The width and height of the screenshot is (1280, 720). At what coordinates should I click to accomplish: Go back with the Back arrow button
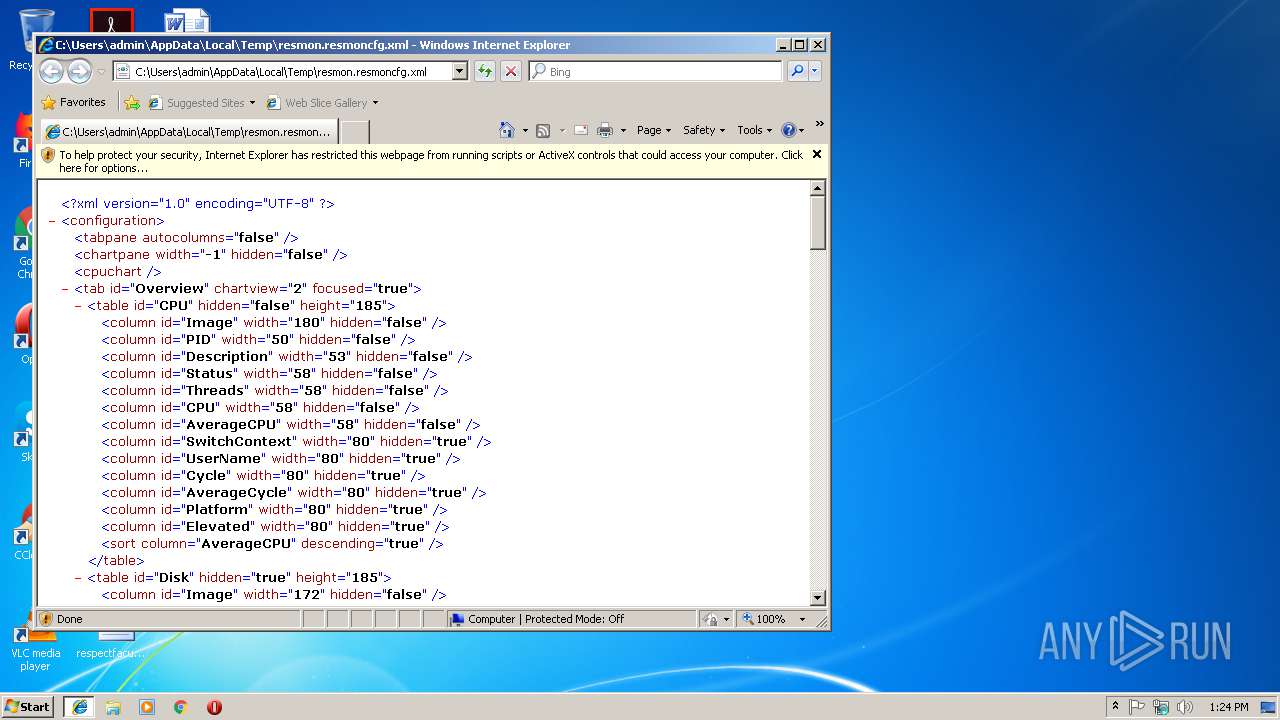coord(52,71)
